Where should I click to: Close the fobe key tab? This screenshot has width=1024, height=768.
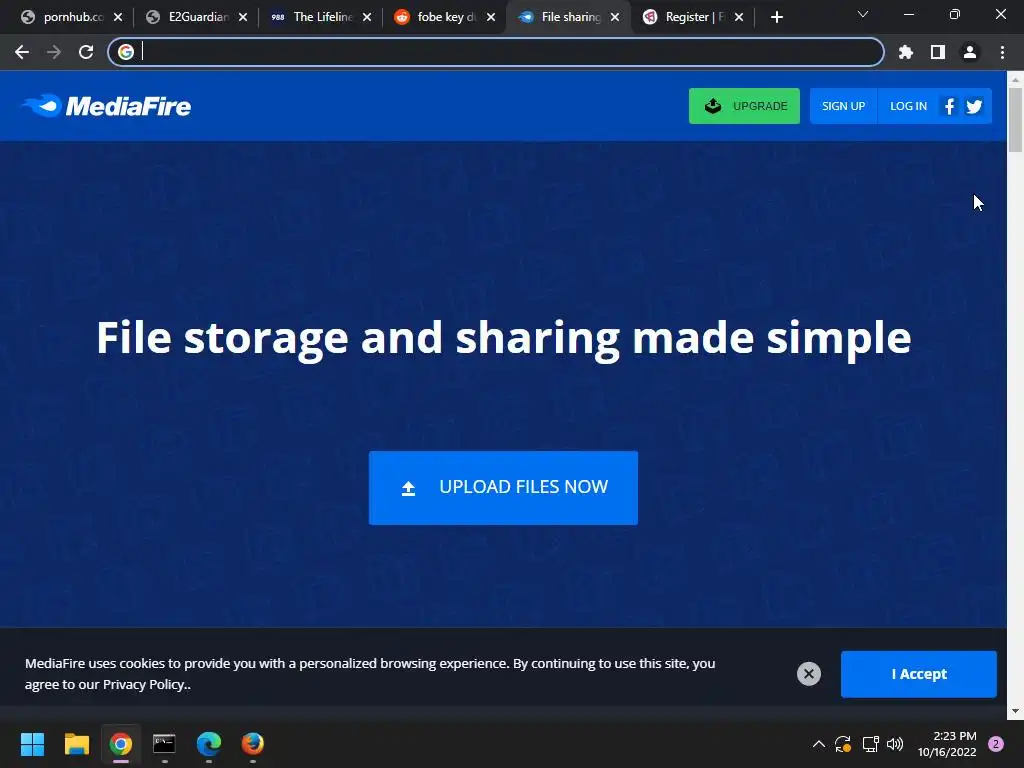[490, 17]
